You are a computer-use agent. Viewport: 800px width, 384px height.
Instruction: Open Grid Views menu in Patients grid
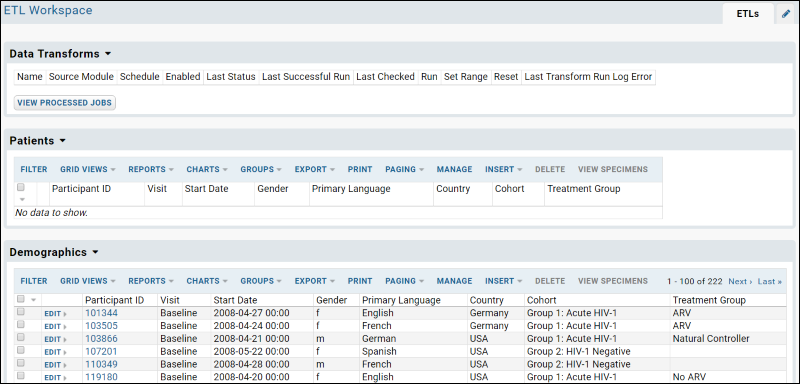pyautogui.click(x=88, y=169)
